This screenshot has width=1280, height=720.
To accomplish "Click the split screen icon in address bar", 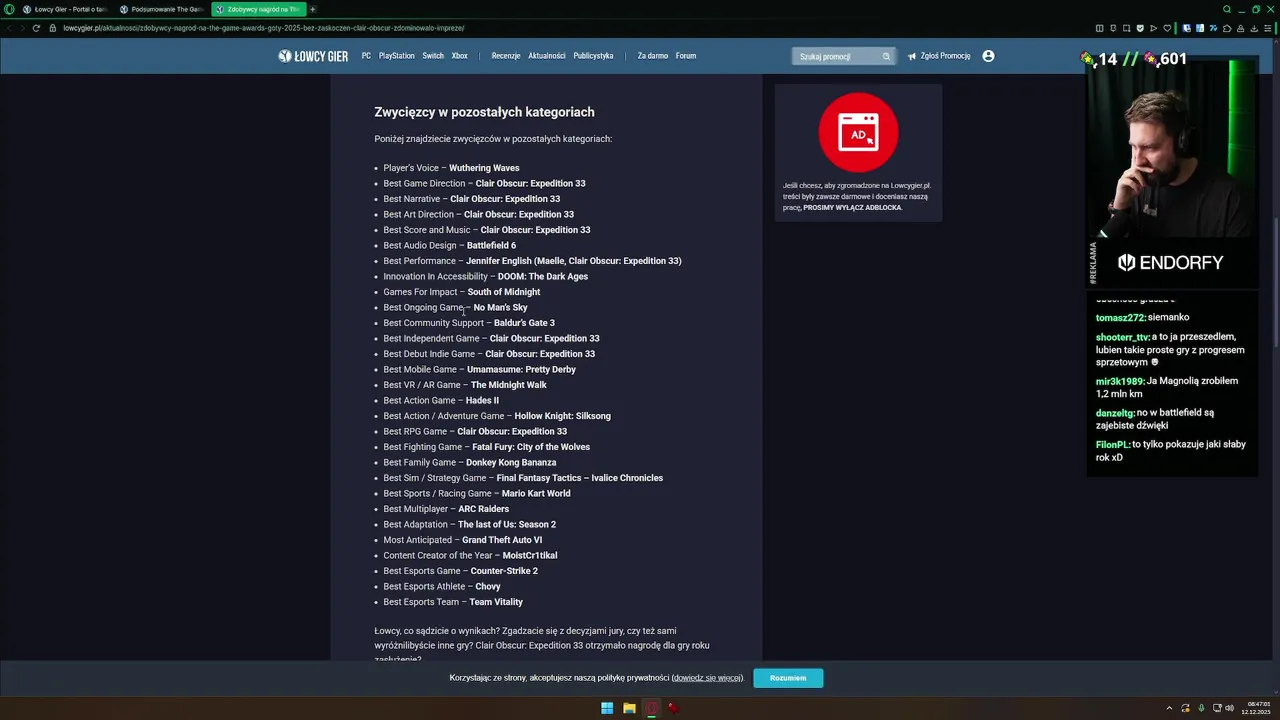I will point(1100,28).
